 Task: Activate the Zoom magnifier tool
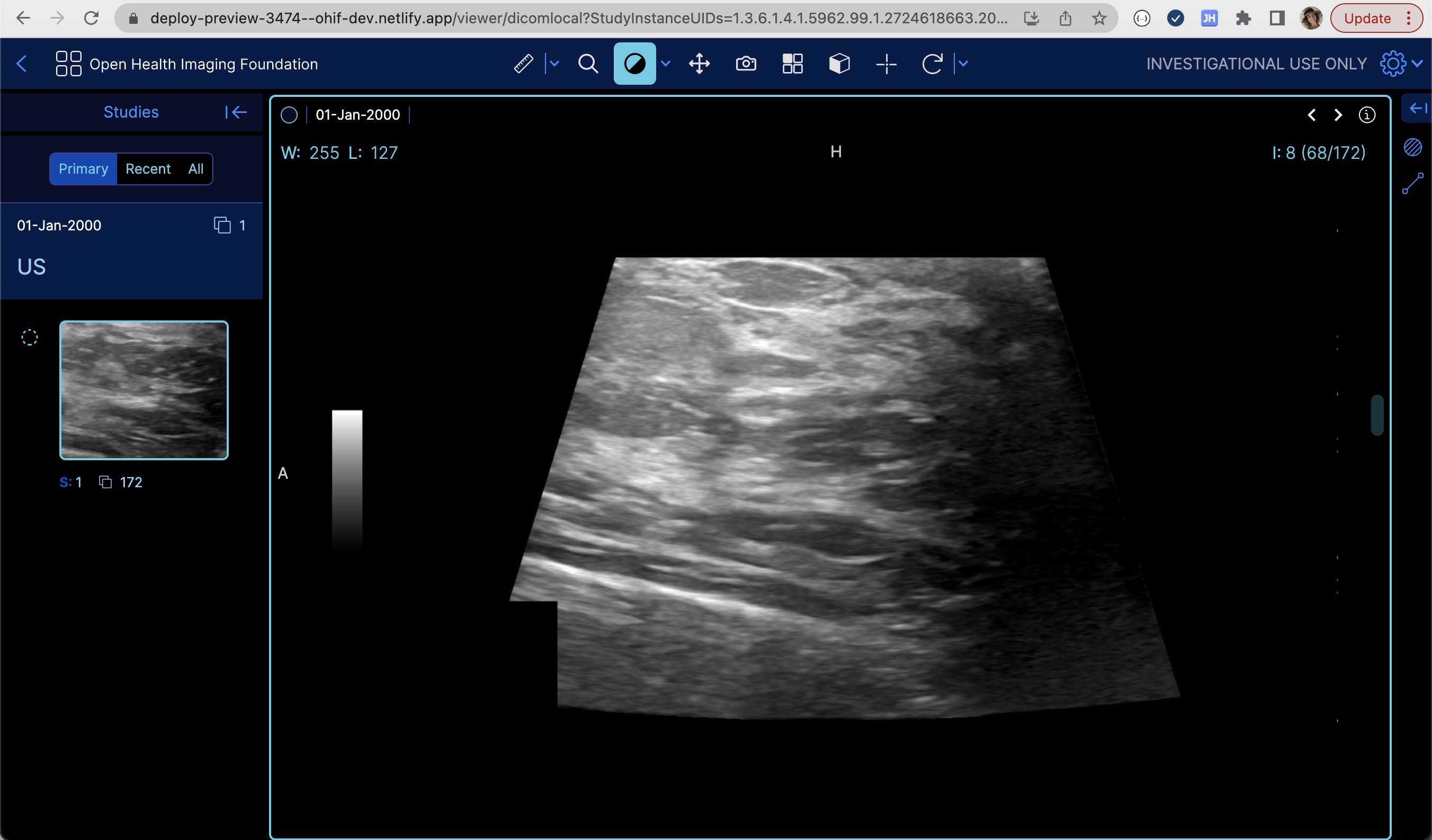pyautogui.click(x=588, y=64)
